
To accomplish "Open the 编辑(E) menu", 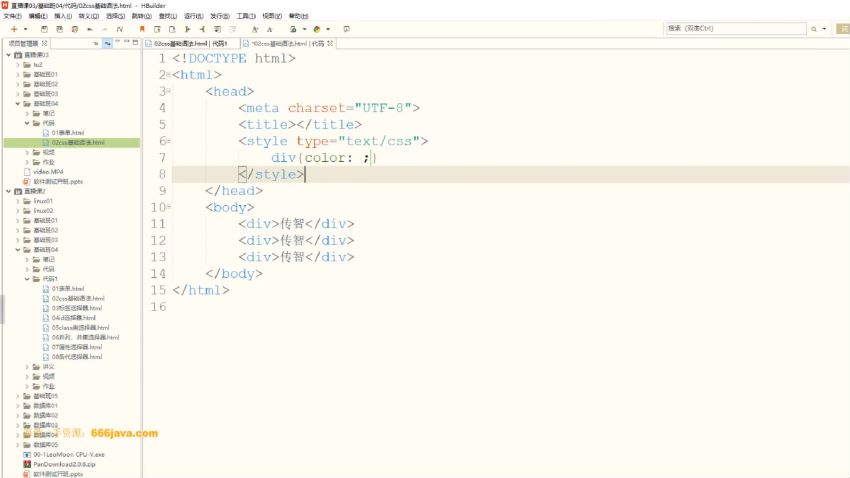I will [38, 16].
